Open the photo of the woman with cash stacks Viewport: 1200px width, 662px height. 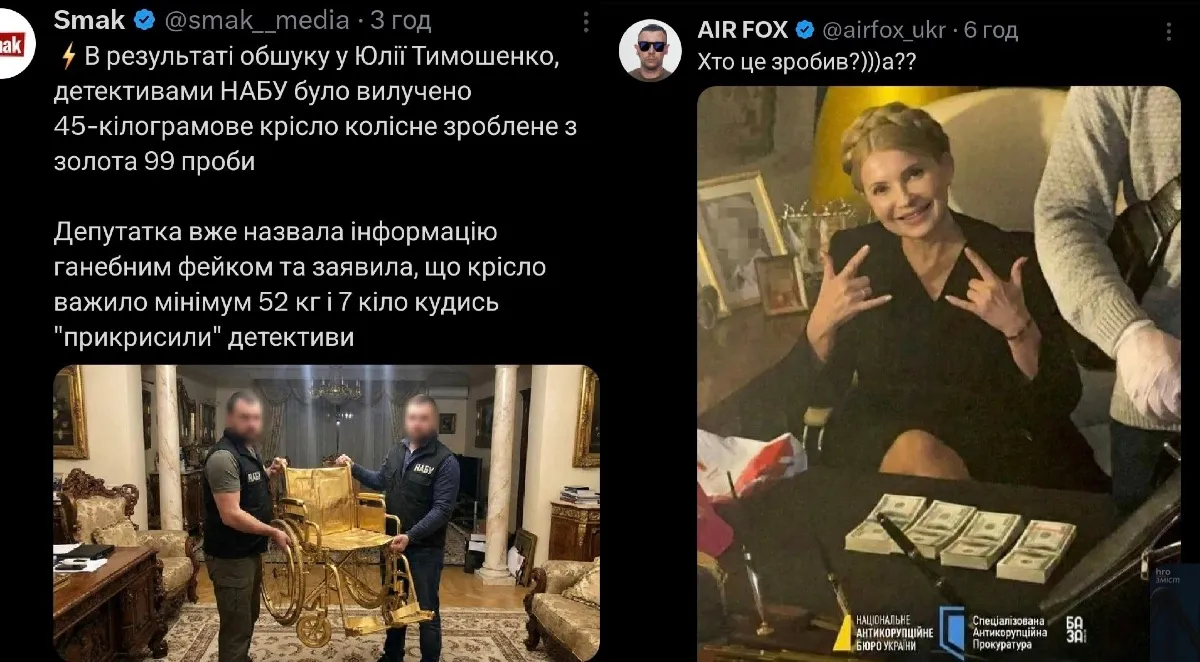click(938, 374)
